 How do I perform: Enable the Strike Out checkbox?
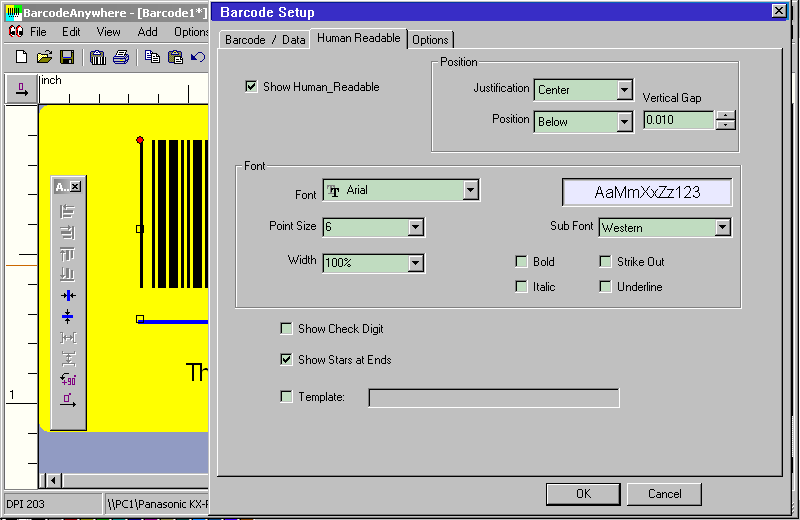point(605,262)
